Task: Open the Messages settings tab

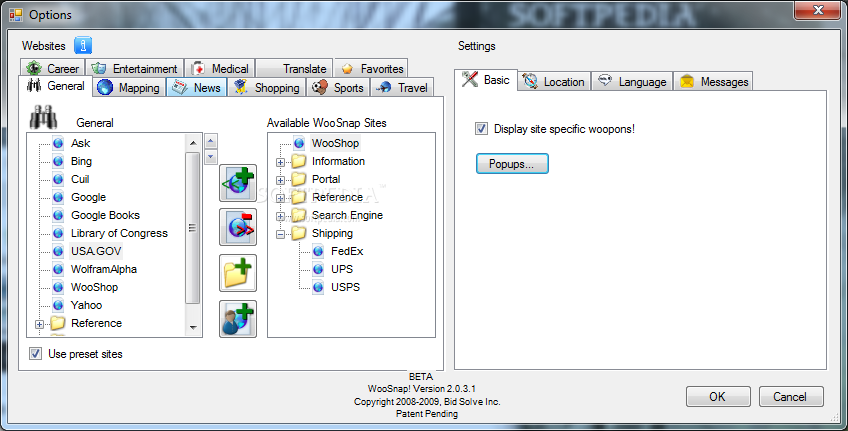Action: pos(713,82)
